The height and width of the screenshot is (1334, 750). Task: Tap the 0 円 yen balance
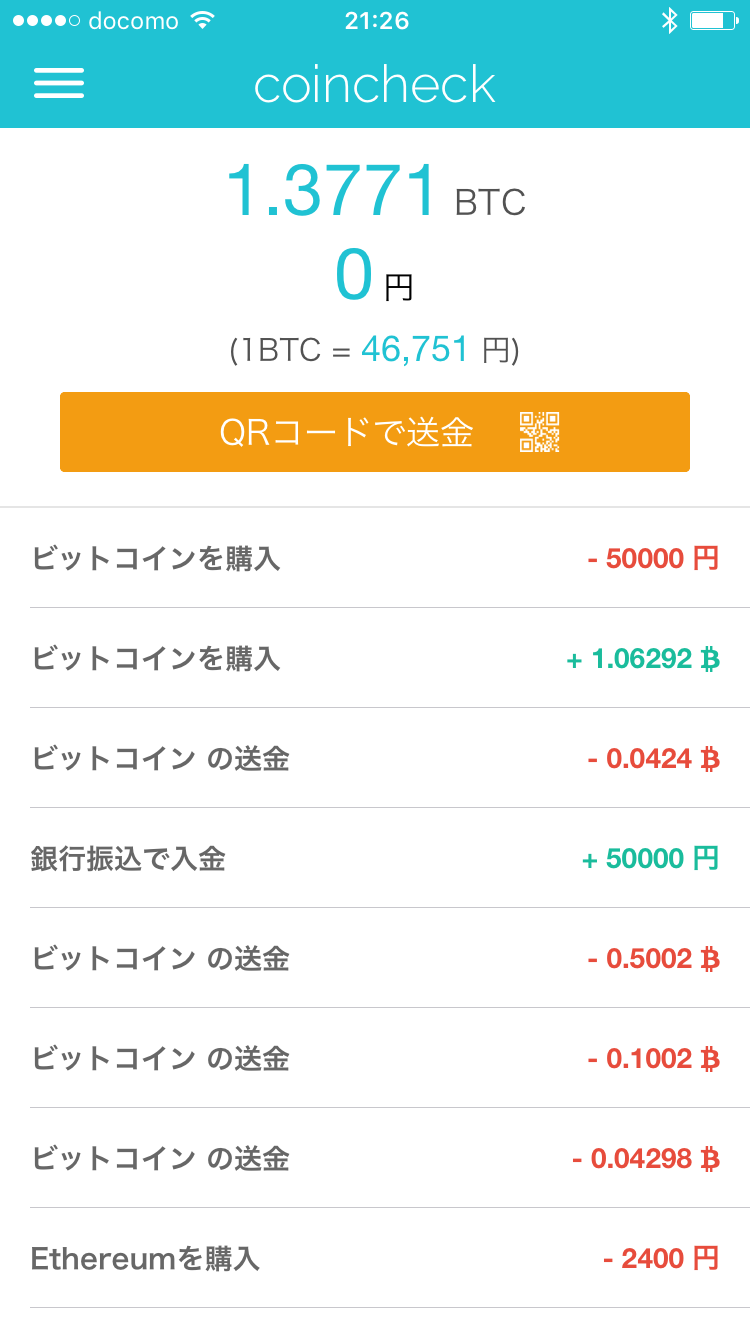[373, 278]
